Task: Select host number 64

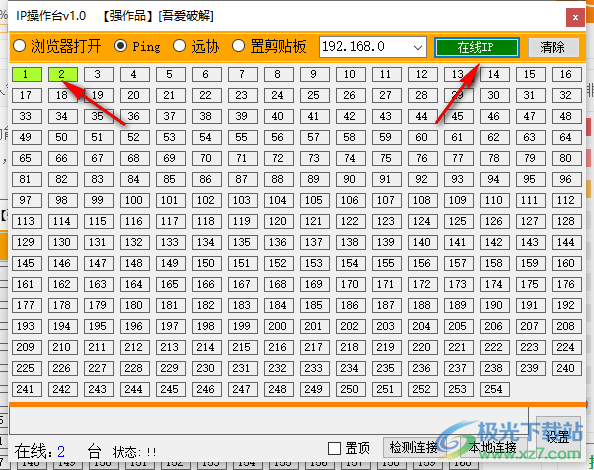Action: click(x=566, y=137)
